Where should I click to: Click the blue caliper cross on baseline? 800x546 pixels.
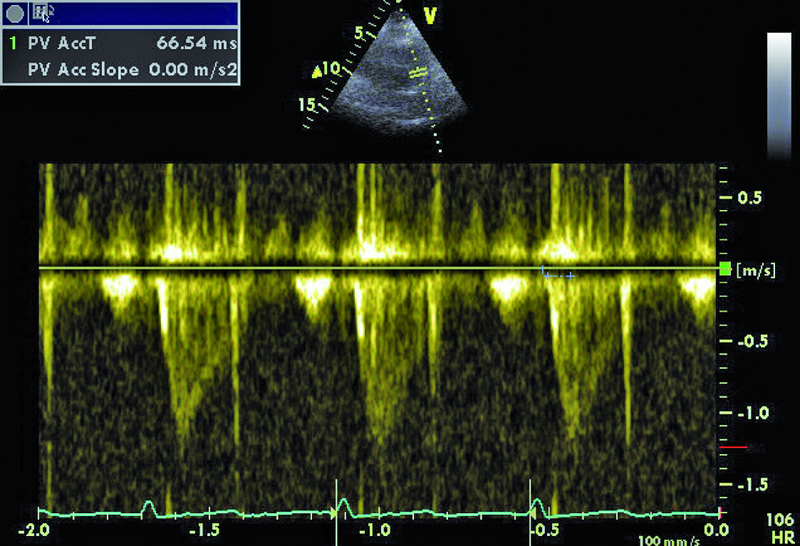point(545,271)
